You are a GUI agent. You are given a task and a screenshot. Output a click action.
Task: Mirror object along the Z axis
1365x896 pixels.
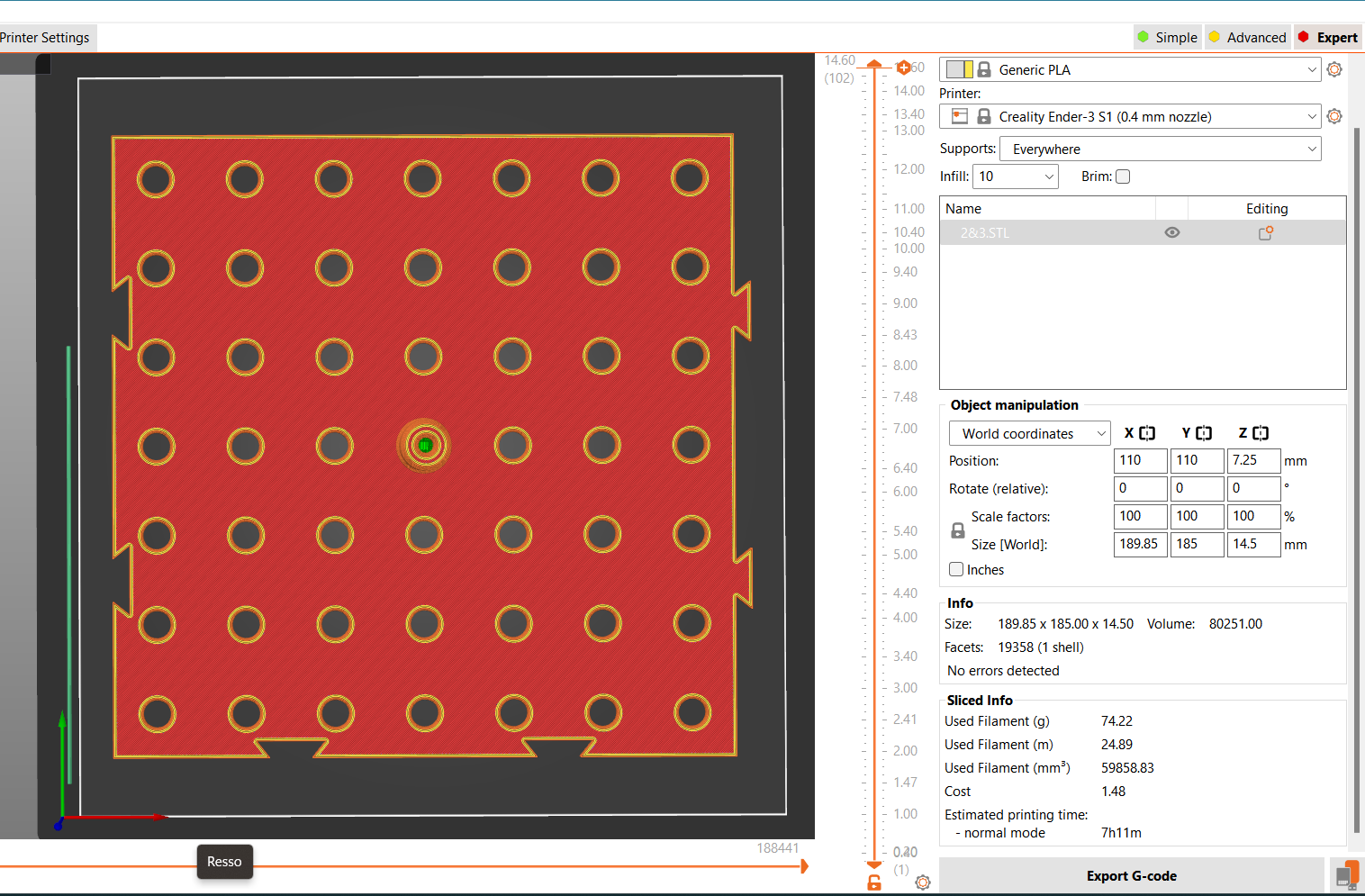click(x=1260, y=433)
